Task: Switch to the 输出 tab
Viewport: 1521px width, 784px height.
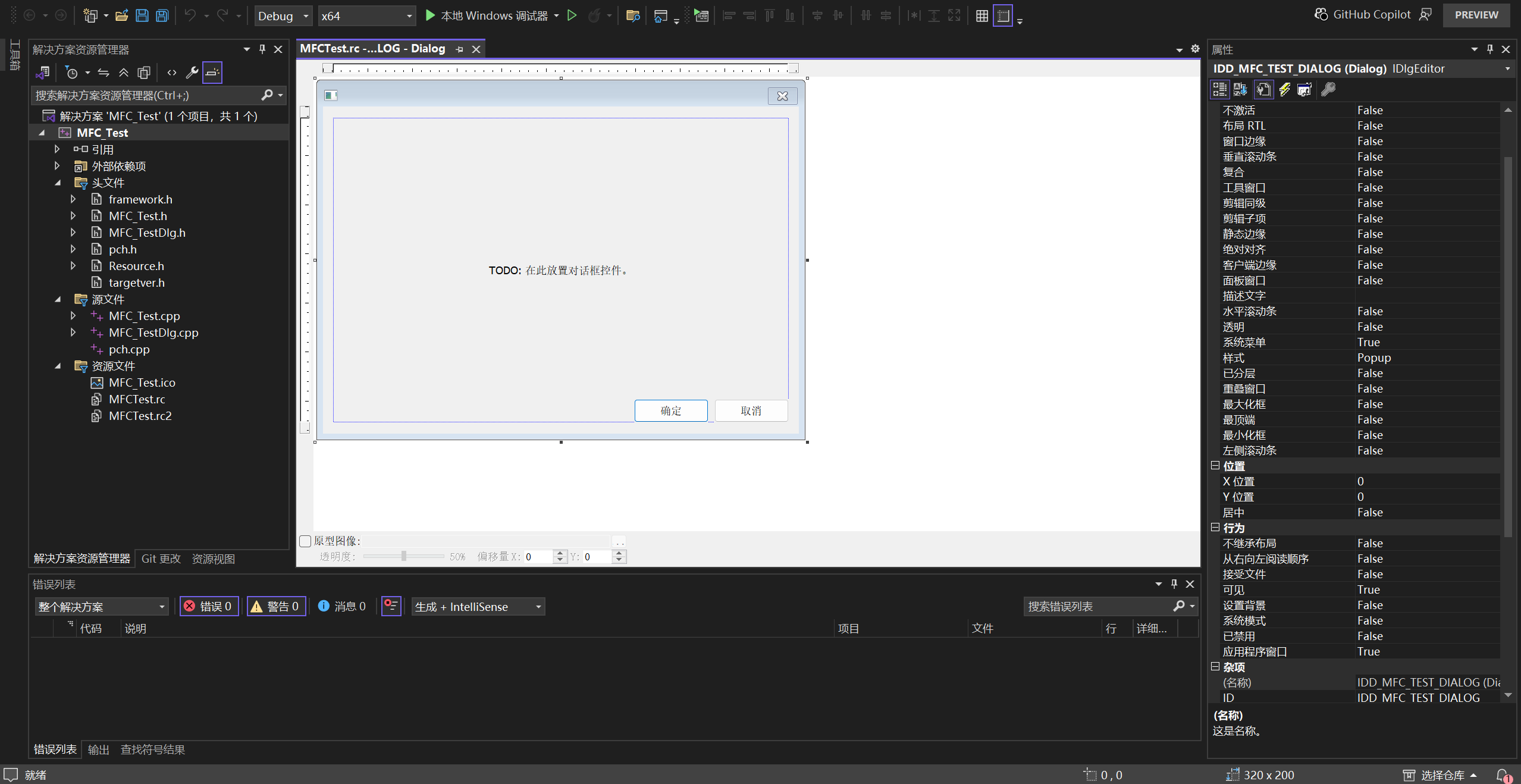Action: coord(98,749)
